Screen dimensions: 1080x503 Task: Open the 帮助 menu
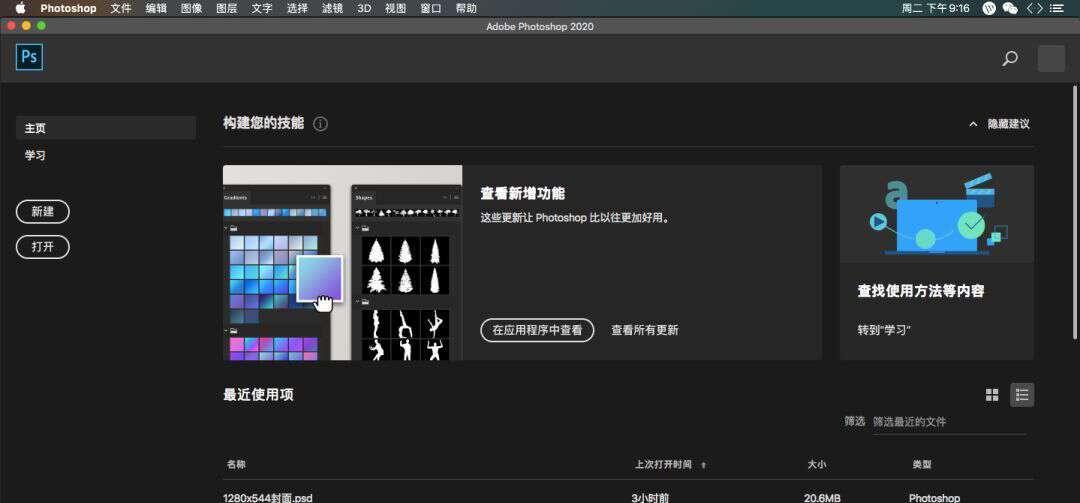tap(466, 8)
